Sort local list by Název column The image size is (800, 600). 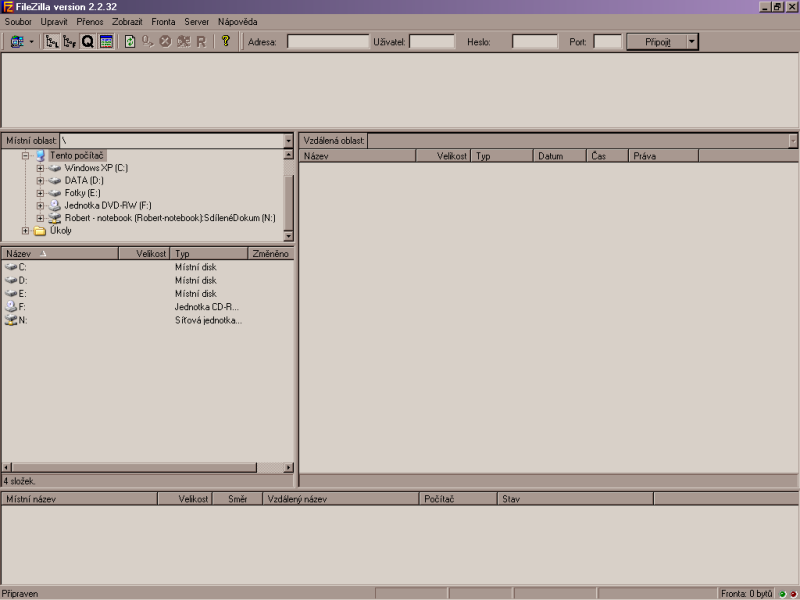(x=60, y=254)
